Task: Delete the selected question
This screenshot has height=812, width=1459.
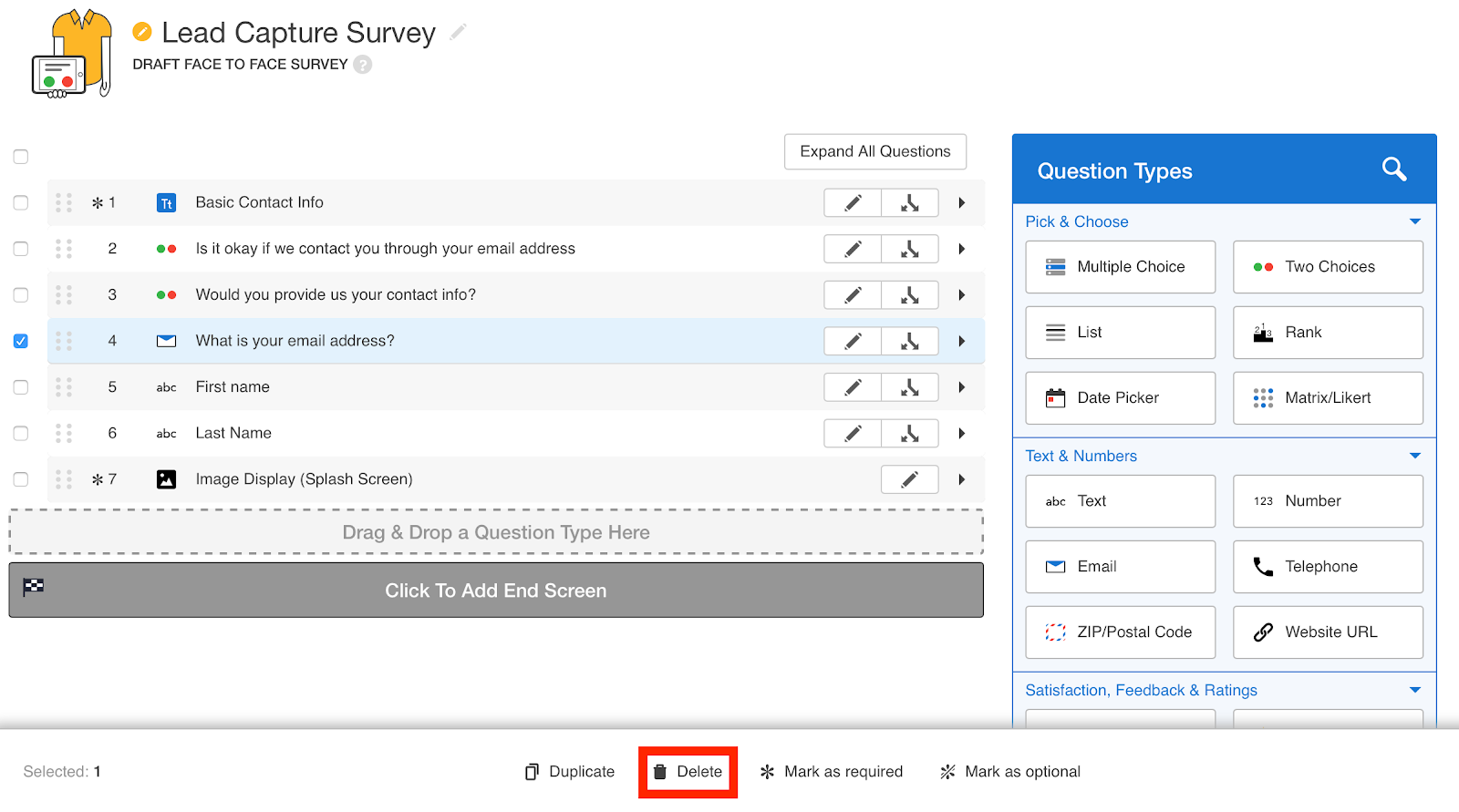Action: pos(688,772)
